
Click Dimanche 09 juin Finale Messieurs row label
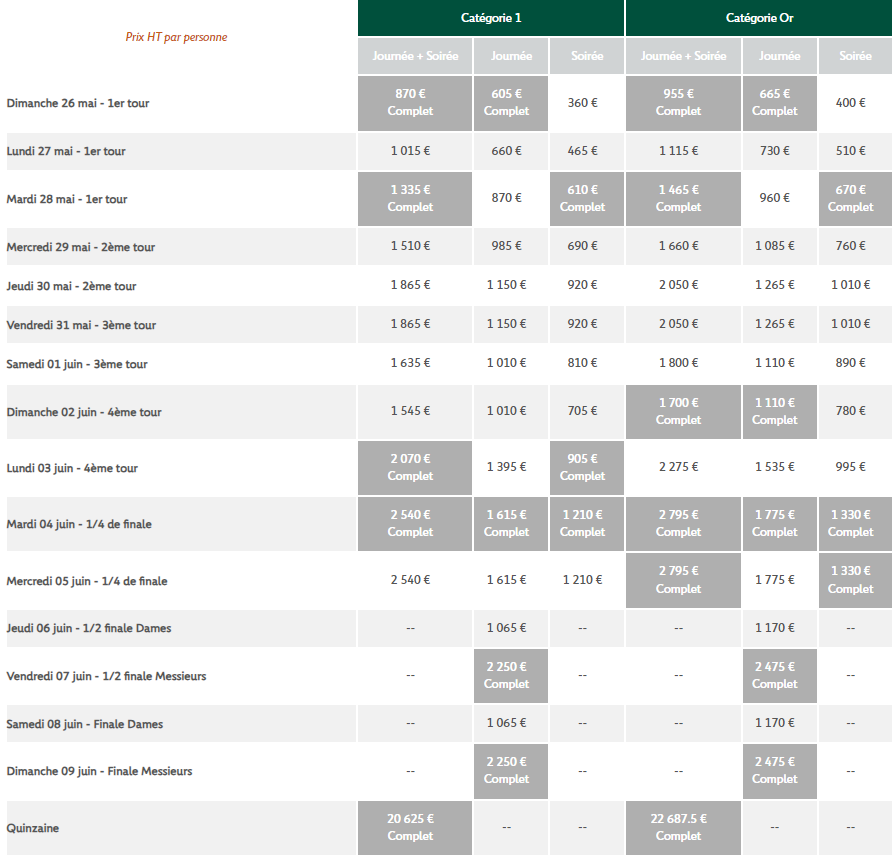point(99,771)
